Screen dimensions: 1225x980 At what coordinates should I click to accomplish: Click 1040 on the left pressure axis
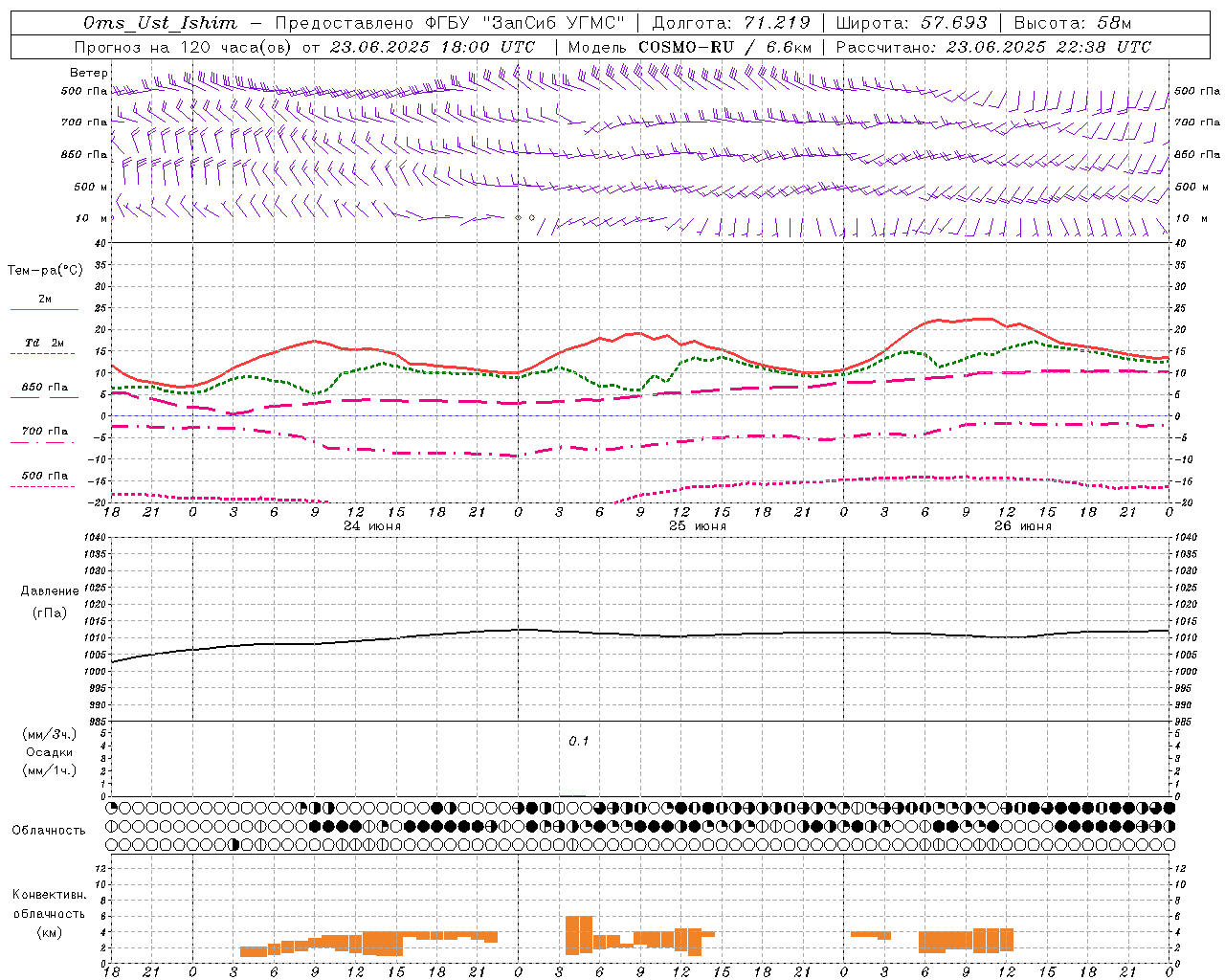(x=95, y=538)
